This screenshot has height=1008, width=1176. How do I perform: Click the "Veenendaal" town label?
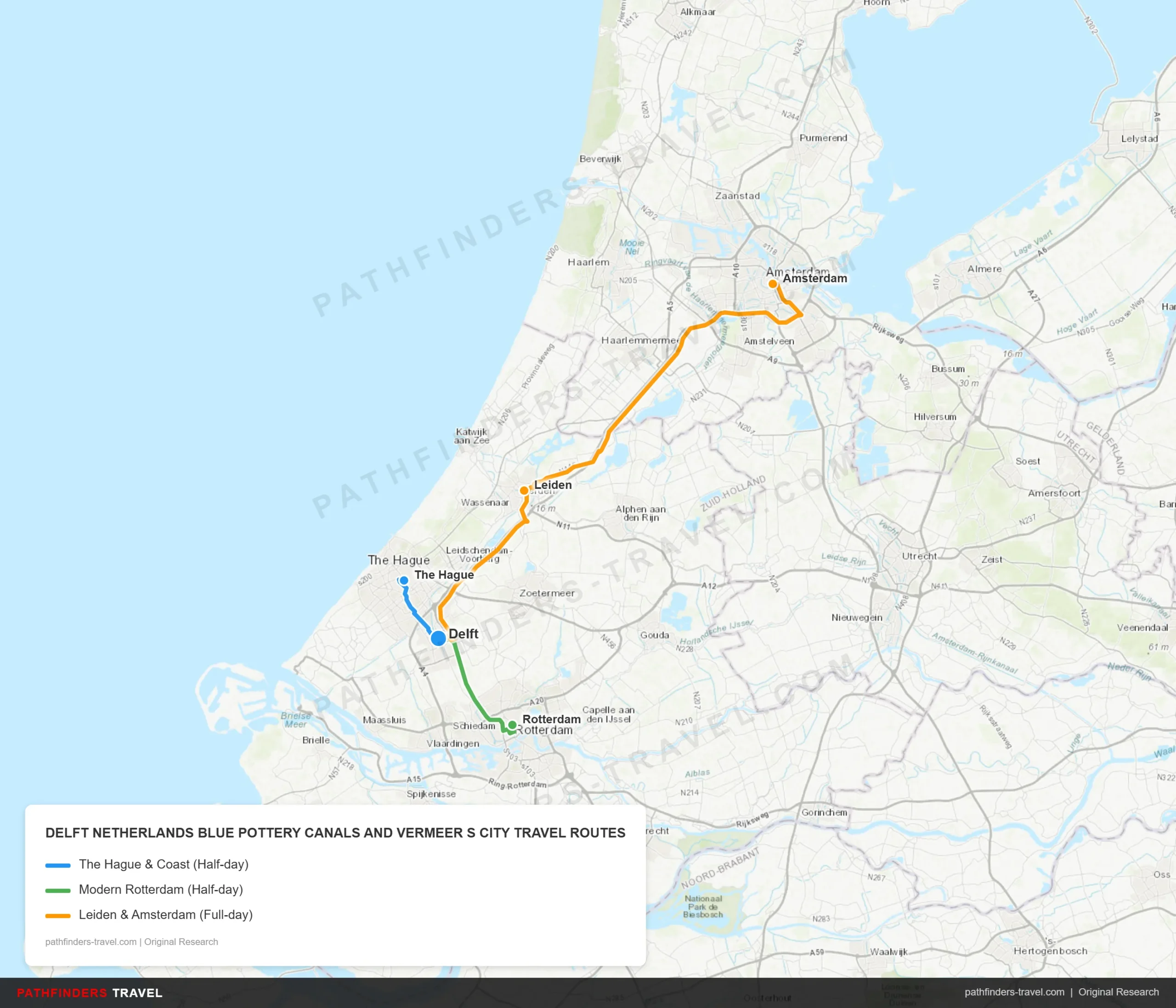1142,628
